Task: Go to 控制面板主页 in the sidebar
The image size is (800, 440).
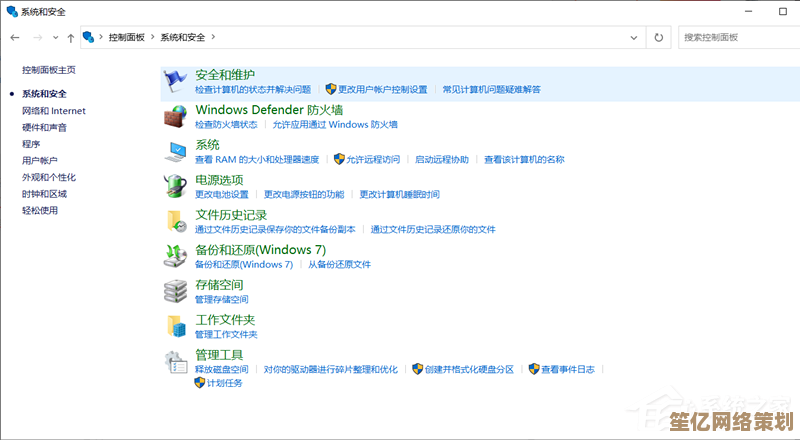Action: pyautogui.click(x=48, y=70)
